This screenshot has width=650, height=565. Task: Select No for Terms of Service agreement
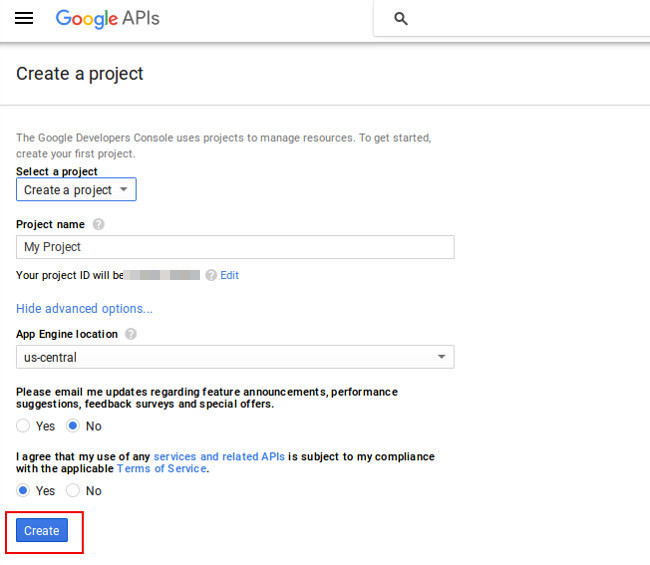[73, 490]
